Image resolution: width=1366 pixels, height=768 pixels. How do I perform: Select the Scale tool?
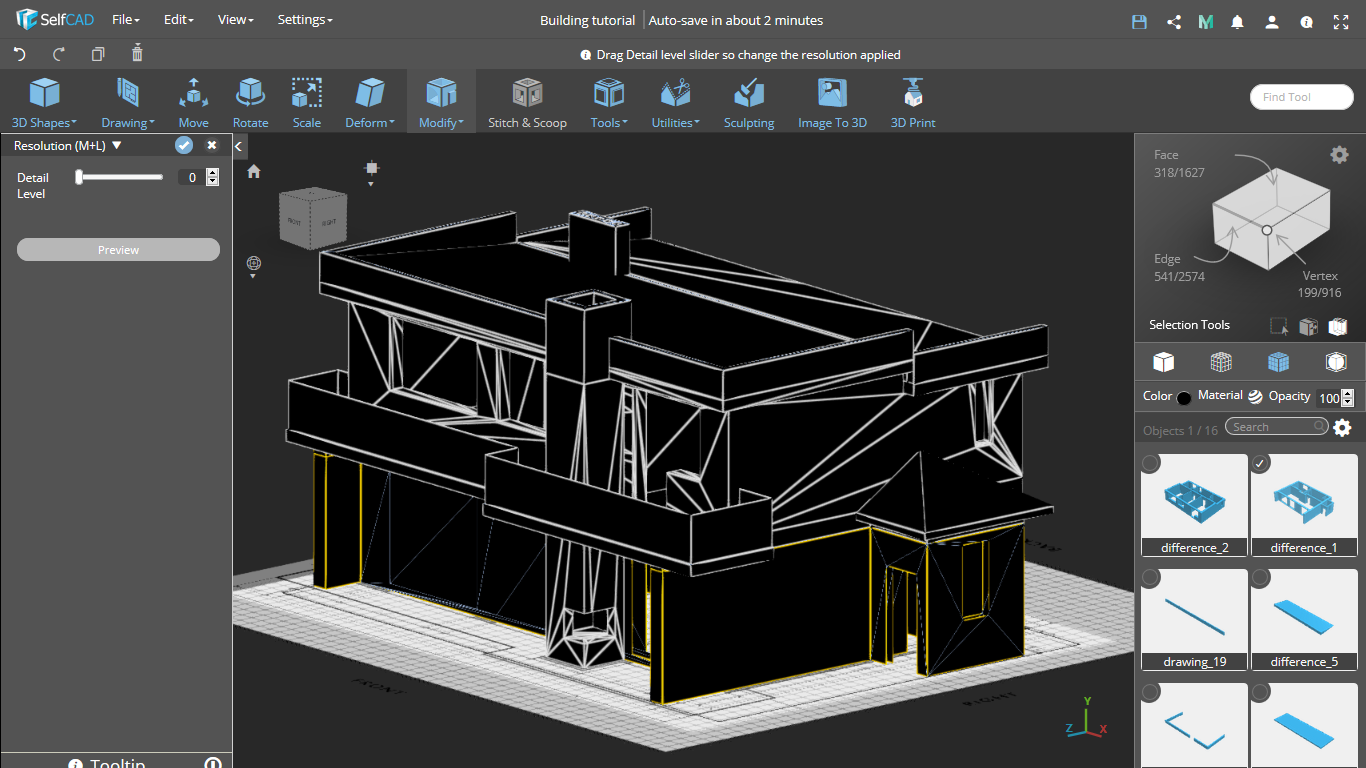tap(306, 103)
